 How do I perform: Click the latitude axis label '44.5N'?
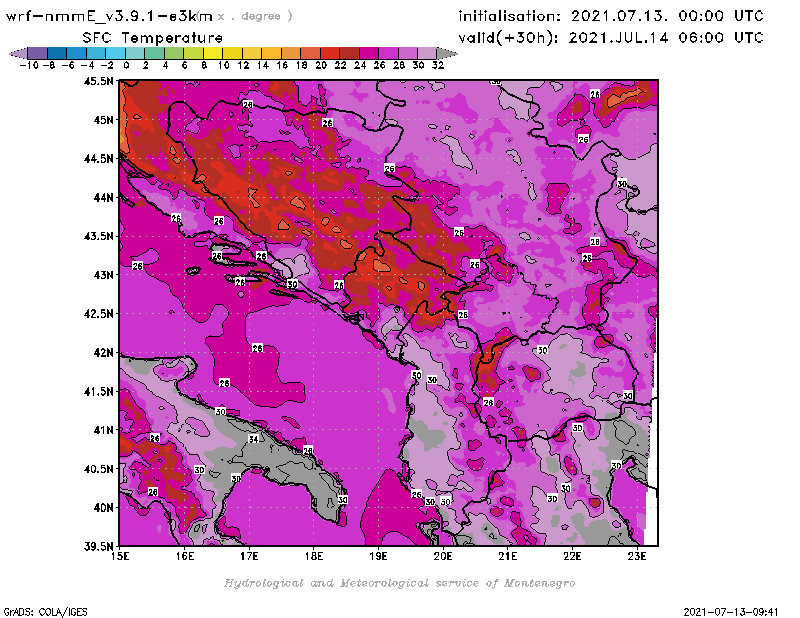[98, 159]
